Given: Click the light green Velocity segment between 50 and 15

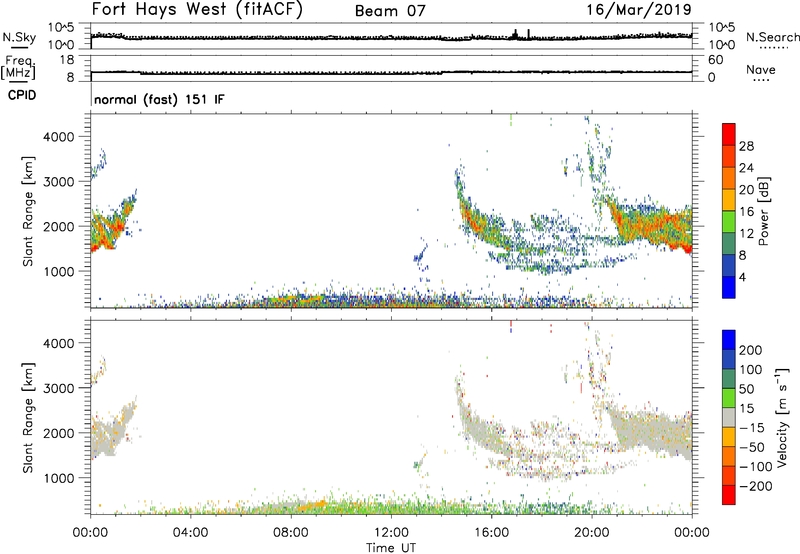Looking at the screenshot, I should tap(729, 398).
